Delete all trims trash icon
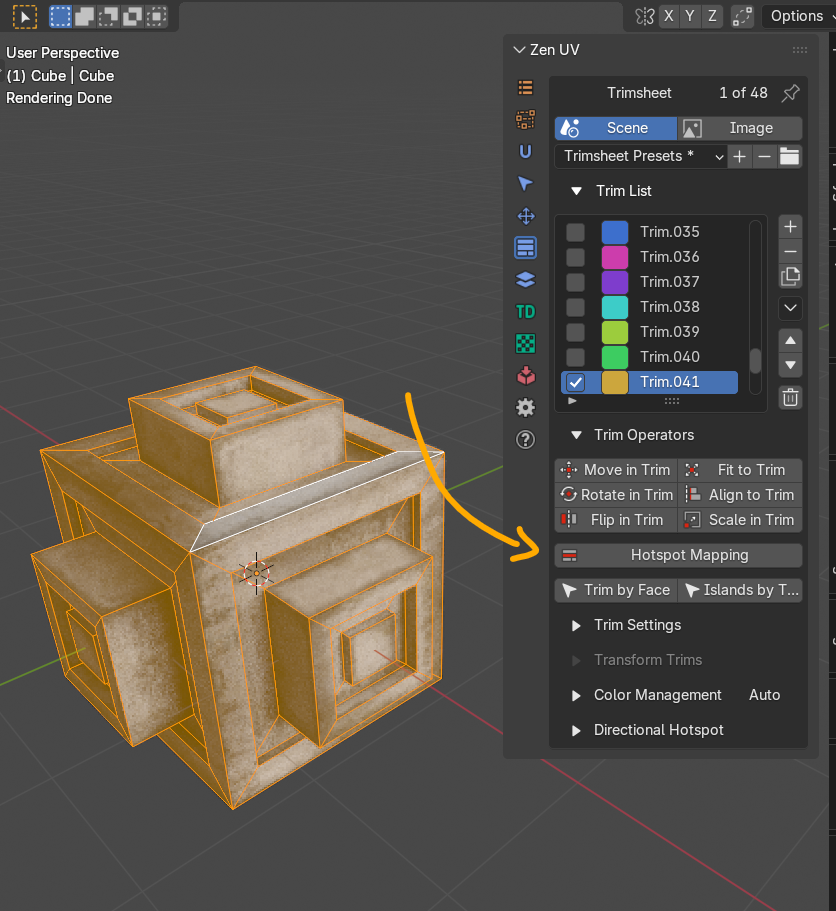 (790, 398)
